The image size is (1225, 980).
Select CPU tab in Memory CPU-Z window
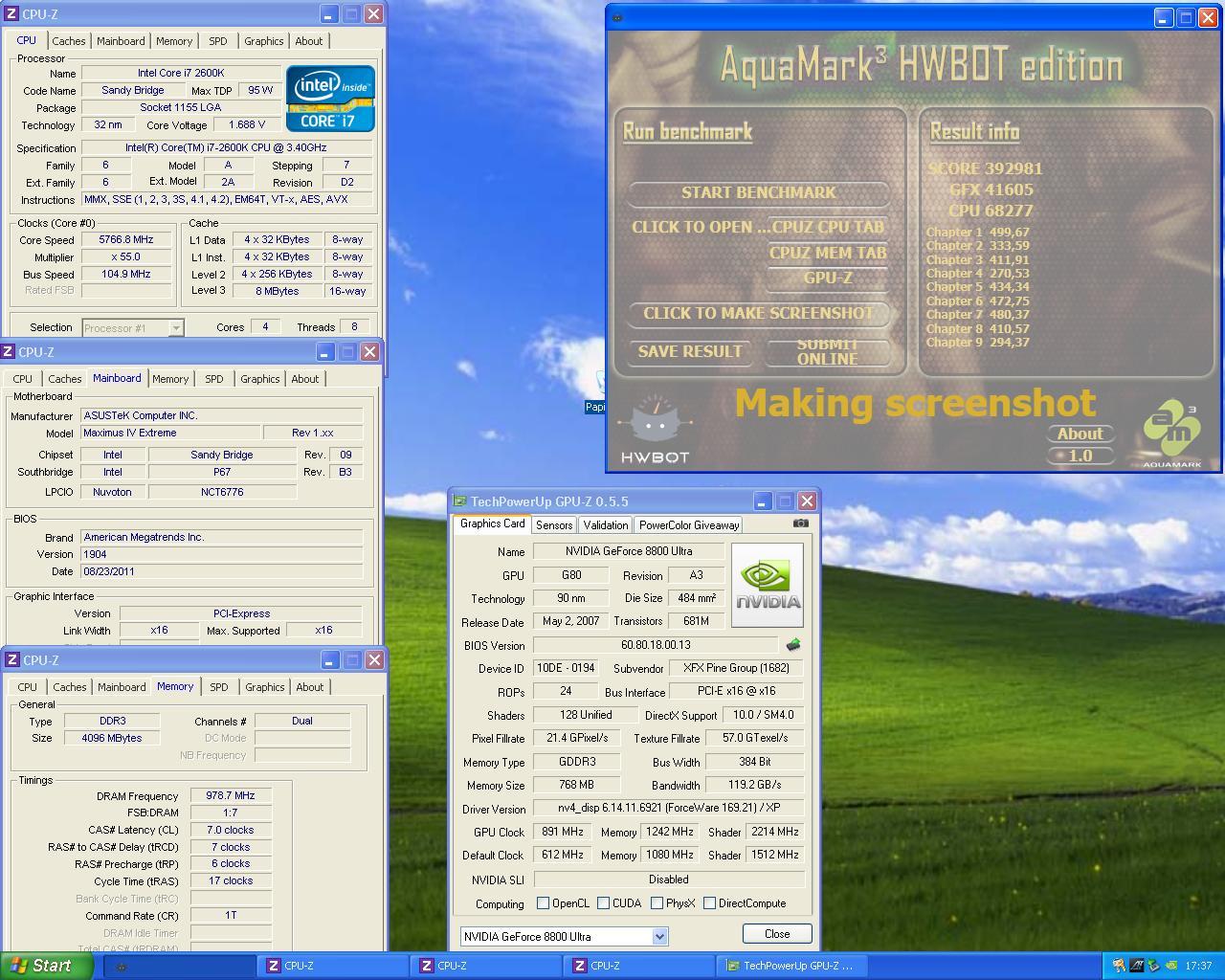(x=27, y=687)
